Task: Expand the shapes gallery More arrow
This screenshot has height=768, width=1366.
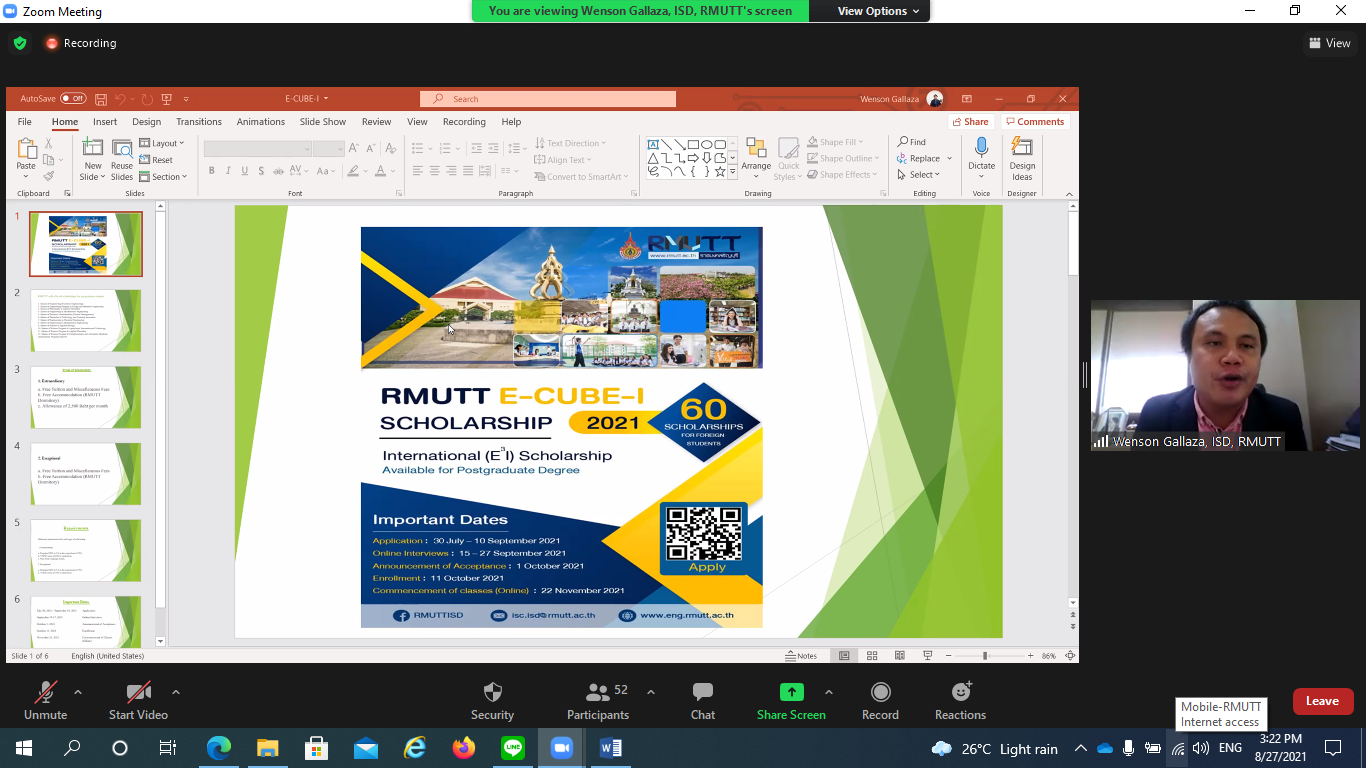Action: 732,173
